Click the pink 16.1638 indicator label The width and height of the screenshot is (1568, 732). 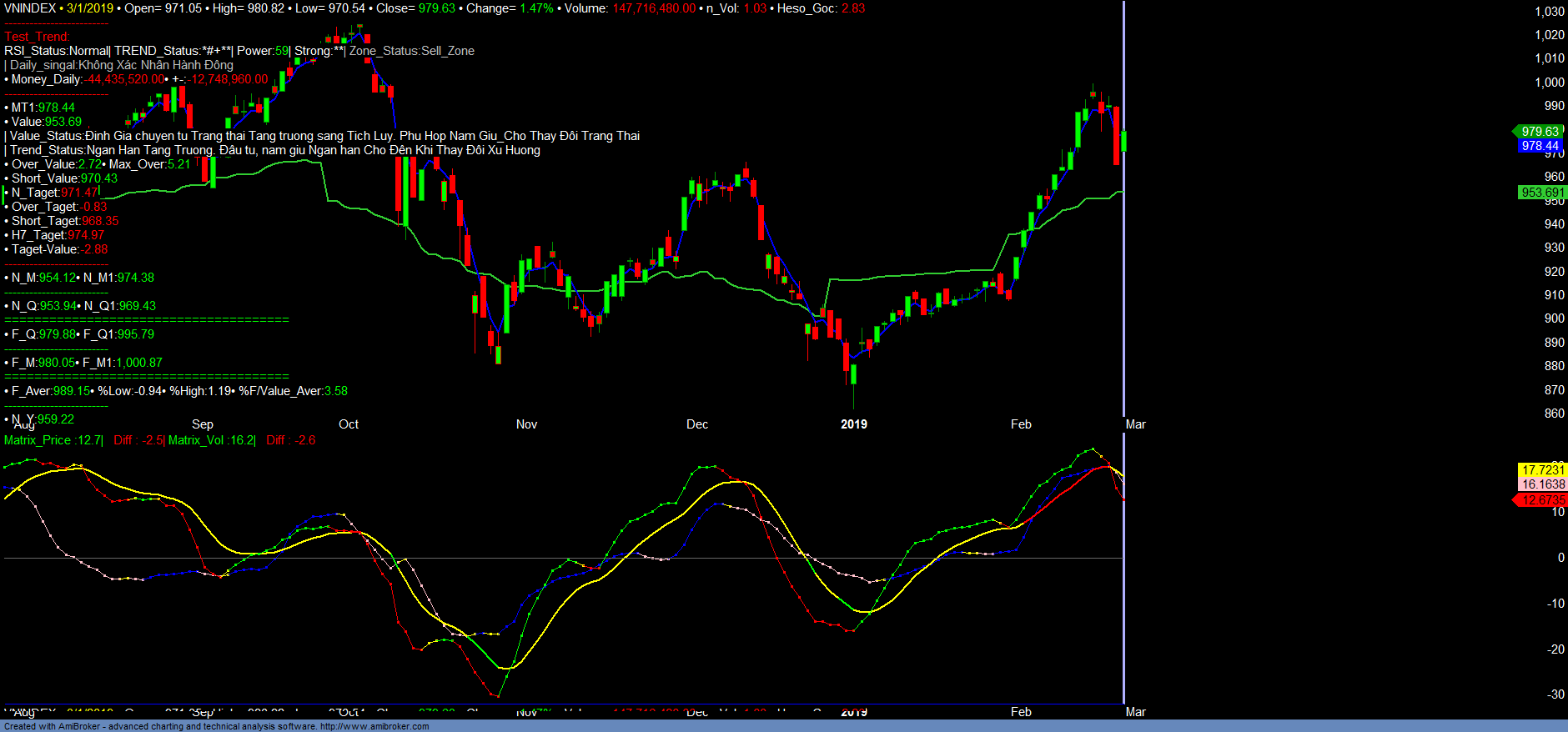tap(1543, 484)
